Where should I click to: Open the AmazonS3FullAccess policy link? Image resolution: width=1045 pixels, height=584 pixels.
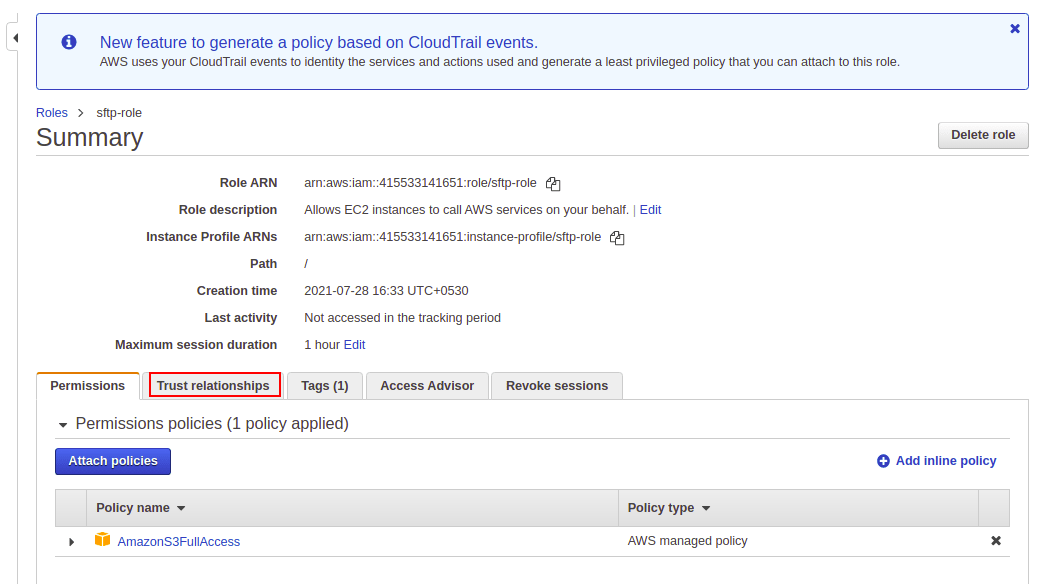[x=179, y=541]
